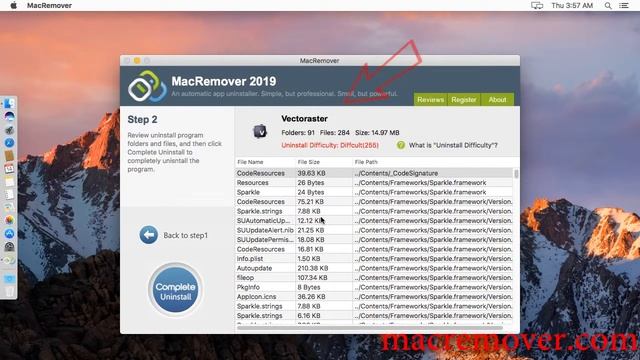640x360 pixels.
Task: Select the fileop file row
Action: pyautogui.click(x=374, y=278)
